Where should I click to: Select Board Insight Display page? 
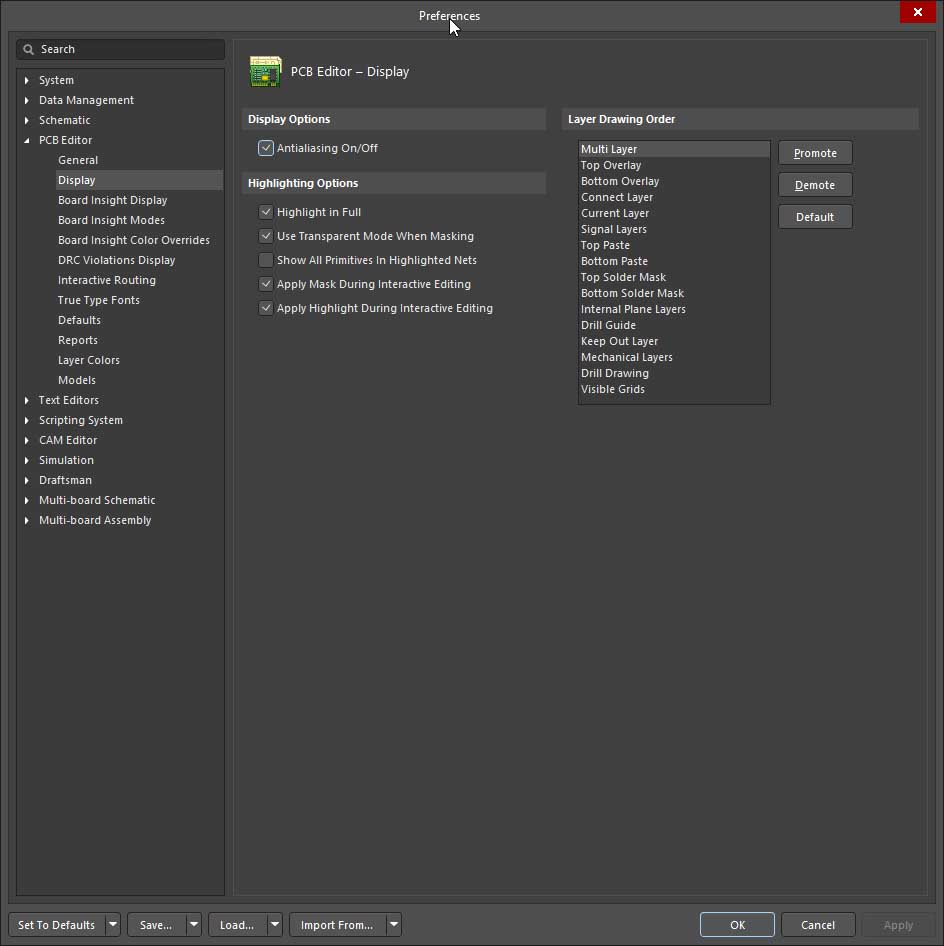112,200
